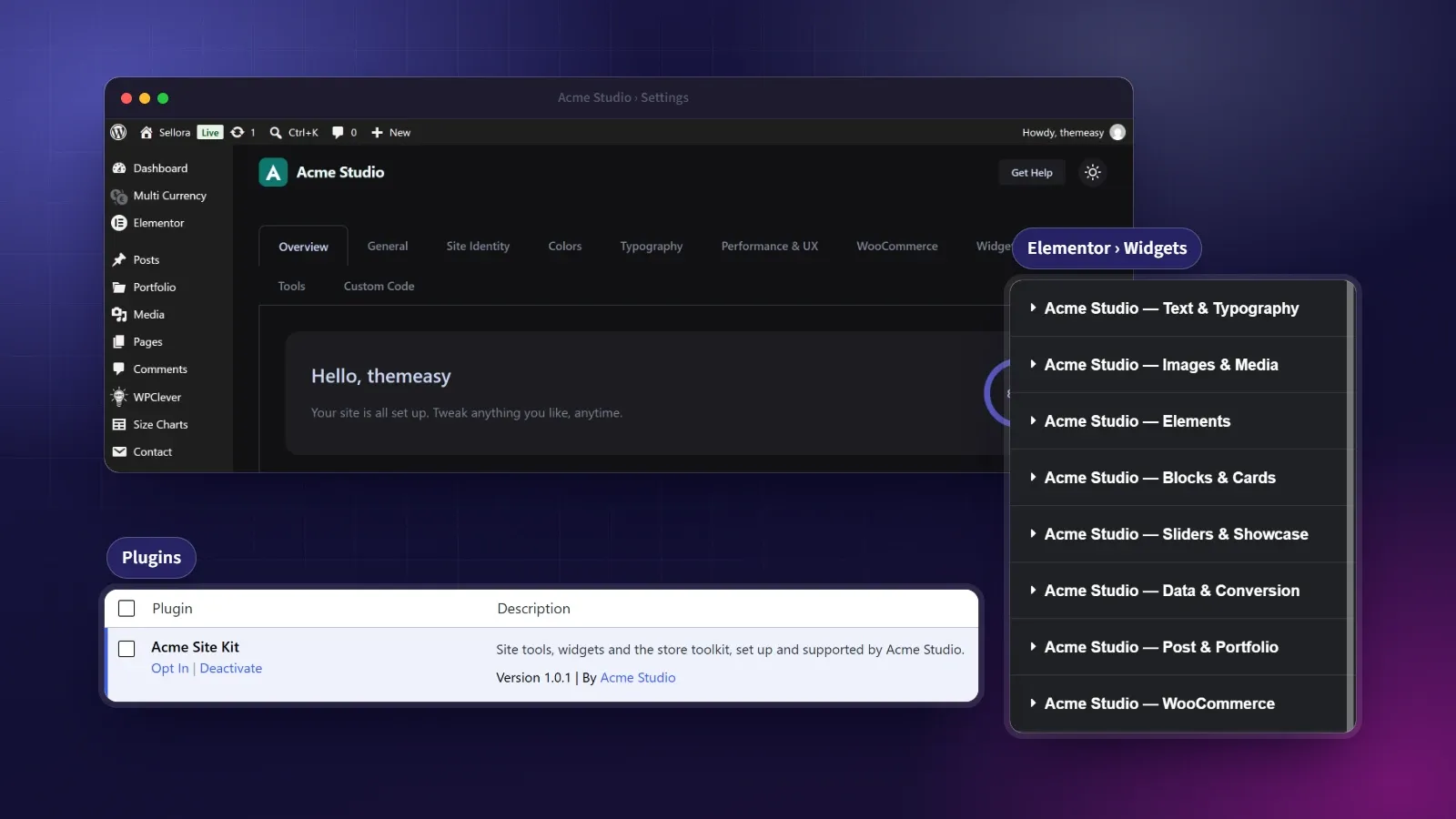This screenshot has height=819, width=1456.
Task: Switch to the WooCommerce settings tab
Action: click(x=897, y=247)
